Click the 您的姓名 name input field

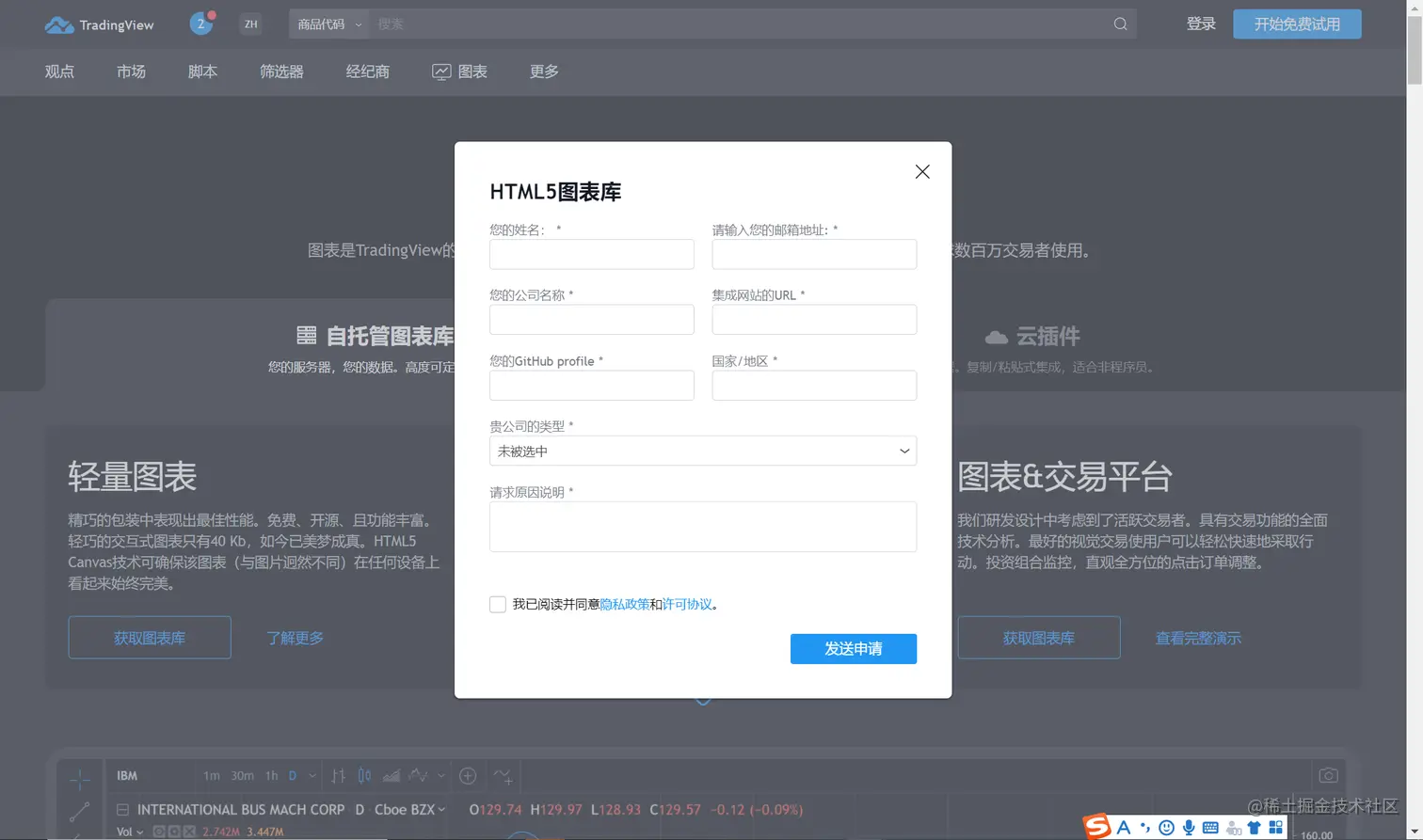tap(591, 254)
